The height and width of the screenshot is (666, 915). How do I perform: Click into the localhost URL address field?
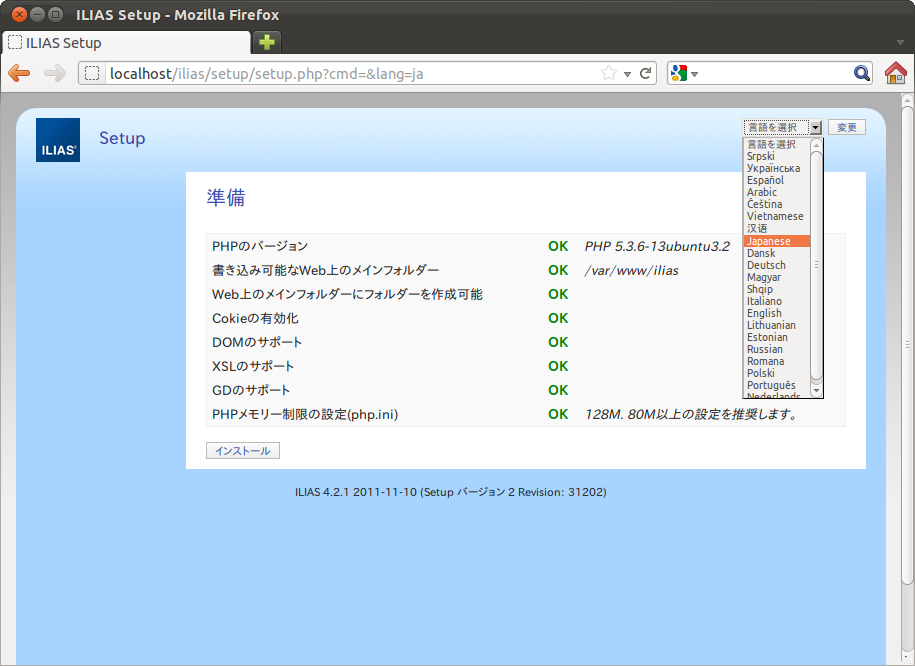350,73
